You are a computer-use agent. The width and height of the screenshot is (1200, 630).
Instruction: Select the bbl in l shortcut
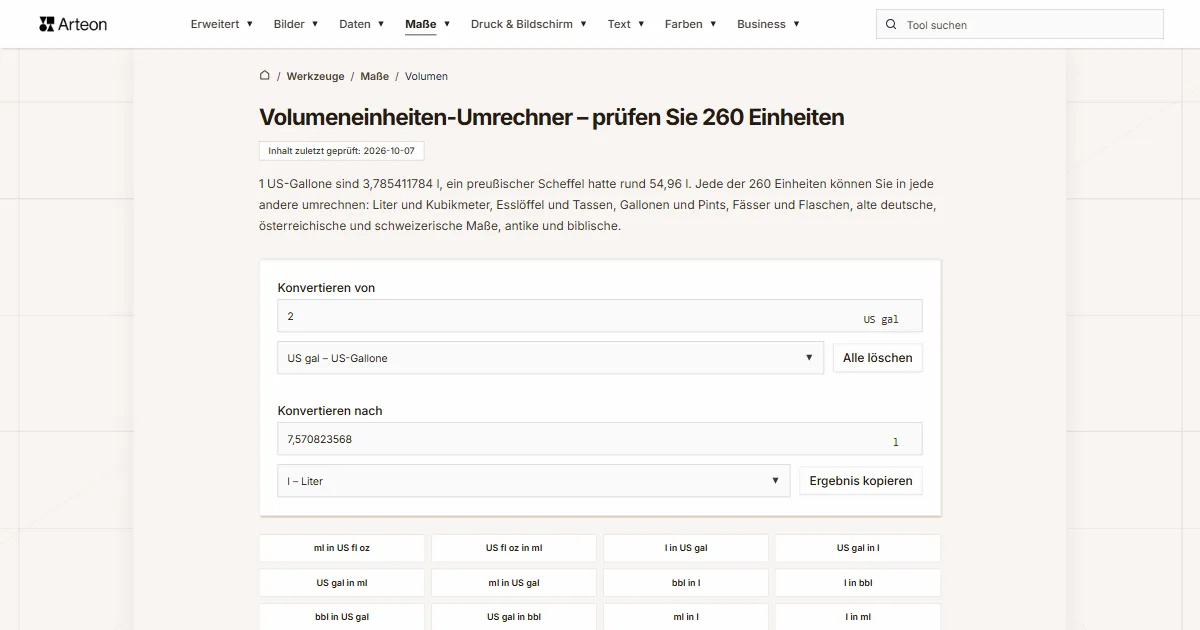686,583
